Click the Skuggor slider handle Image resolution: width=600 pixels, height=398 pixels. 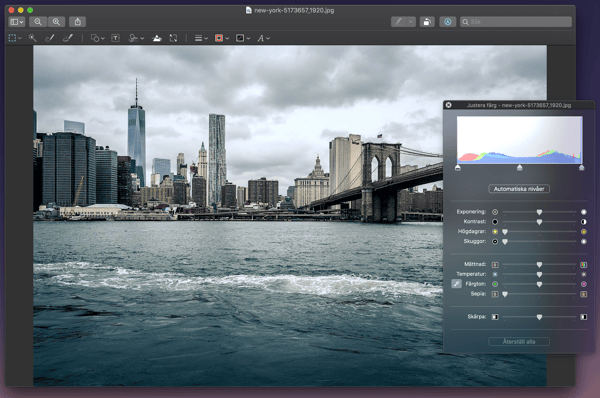505,242
